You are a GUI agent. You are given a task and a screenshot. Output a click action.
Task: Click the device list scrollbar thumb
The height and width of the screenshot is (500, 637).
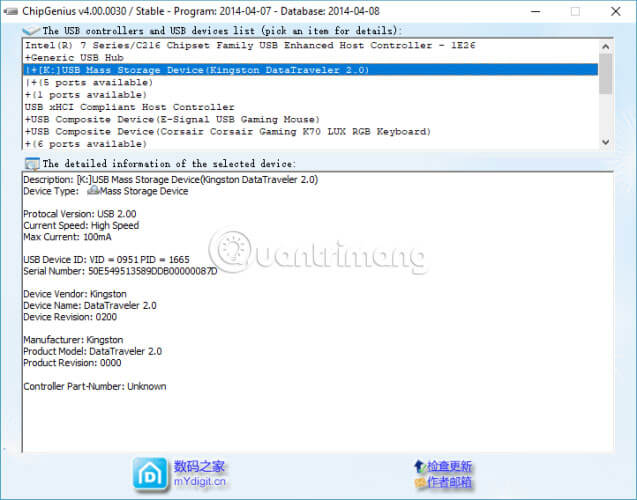point(605,74)
